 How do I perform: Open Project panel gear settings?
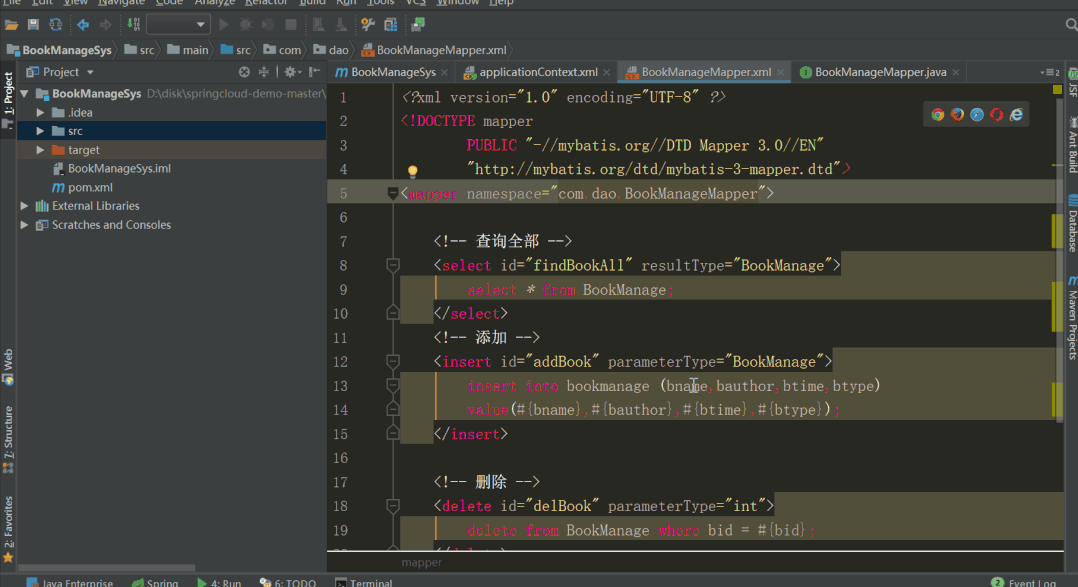[x=292, y=71]
